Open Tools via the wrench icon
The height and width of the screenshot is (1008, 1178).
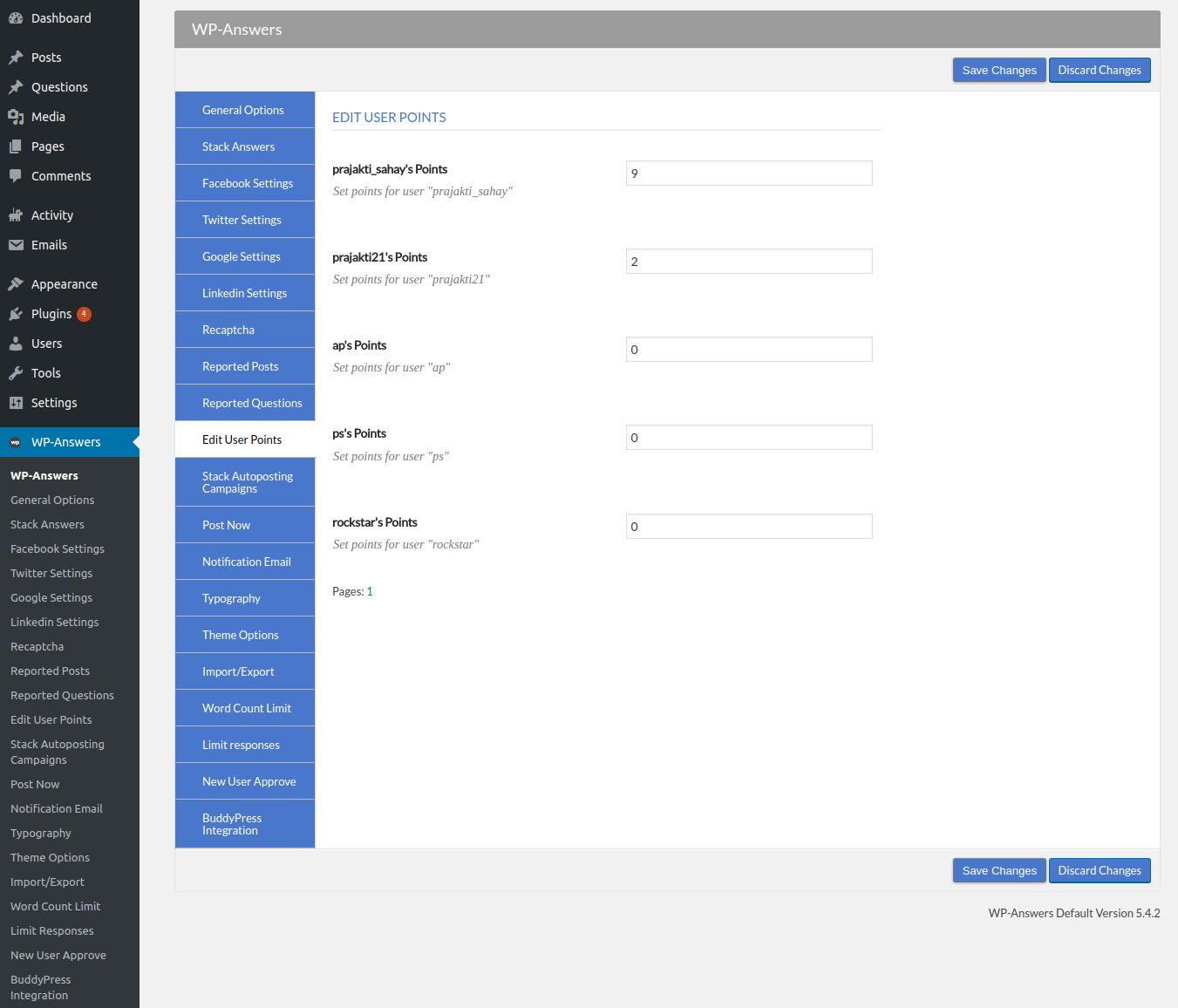(x=16, y=373)
